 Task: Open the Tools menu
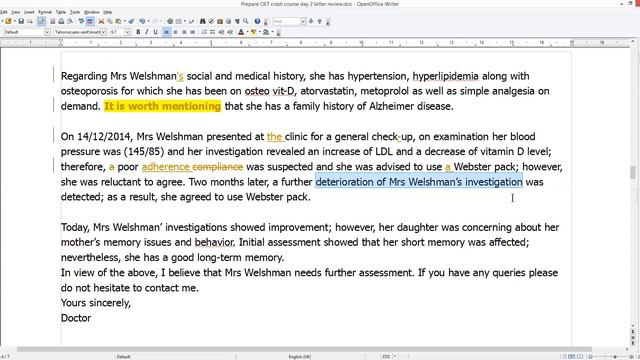click(75, 12)
